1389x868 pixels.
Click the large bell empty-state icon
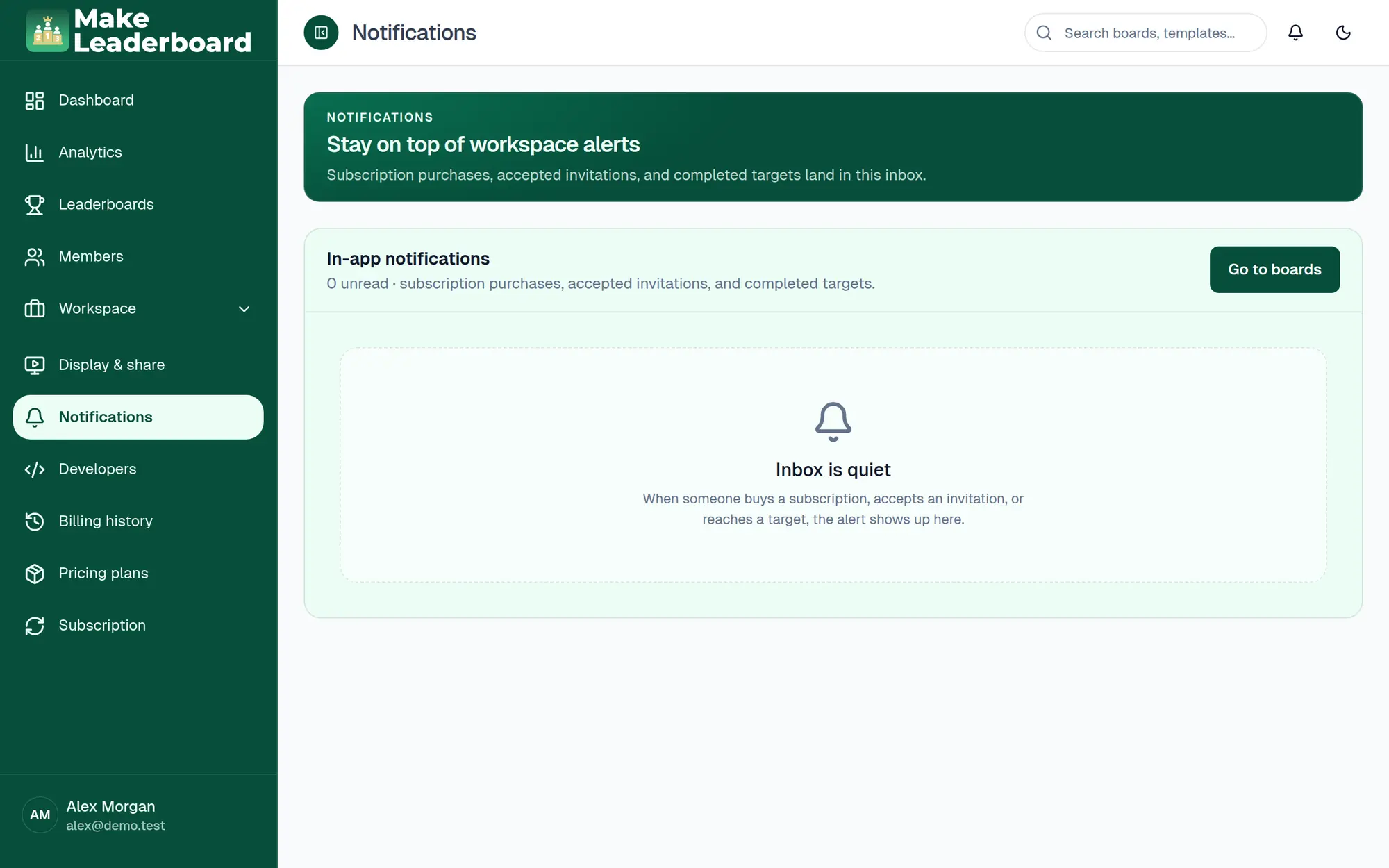click(x=833, y=422)
